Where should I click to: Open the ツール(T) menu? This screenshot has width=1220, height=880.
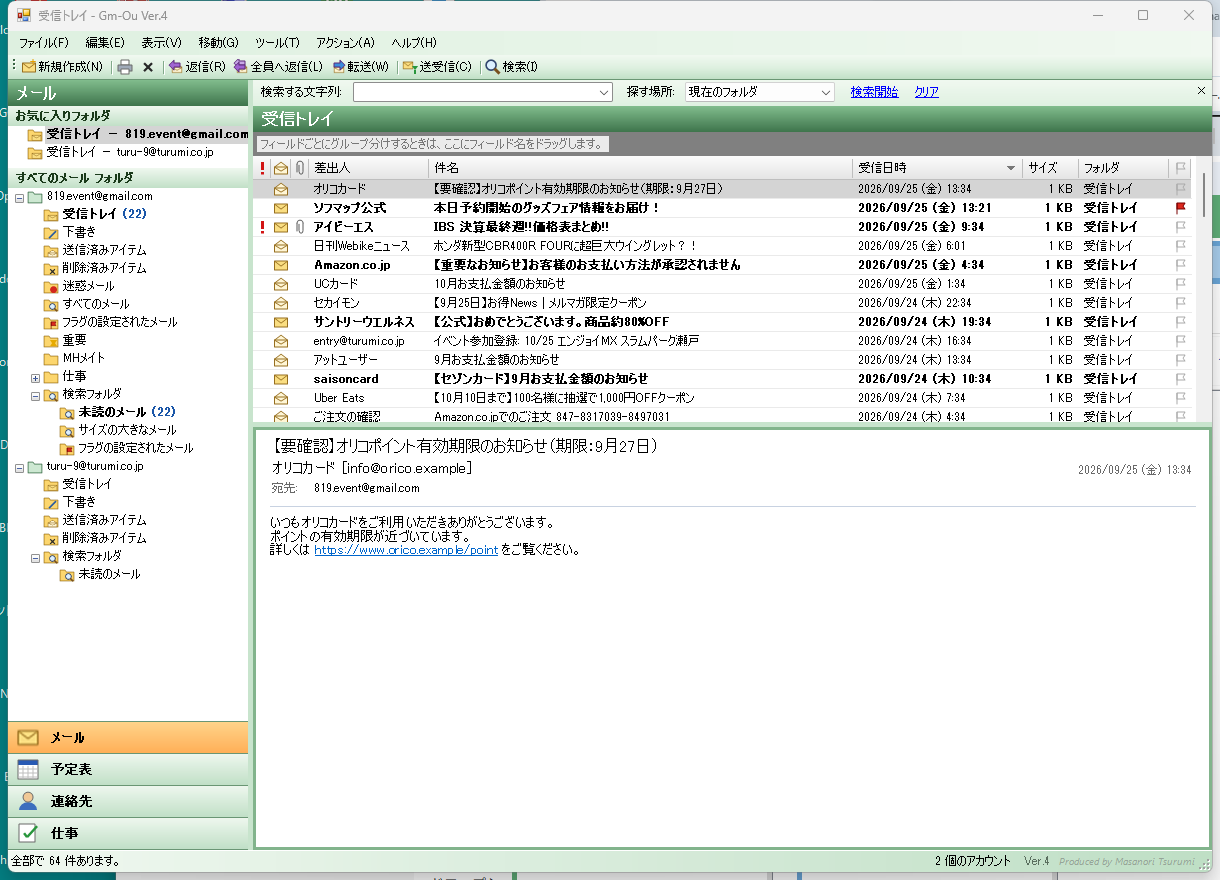pos(277,42)
